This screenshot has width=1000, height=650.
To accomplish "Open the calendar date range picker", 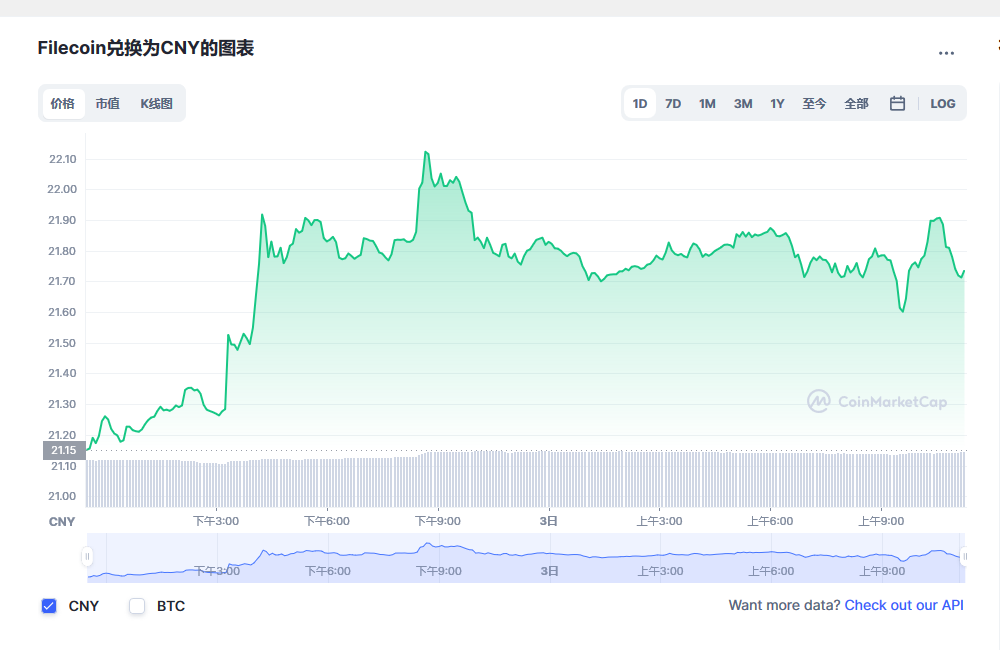I will point(897,103).
